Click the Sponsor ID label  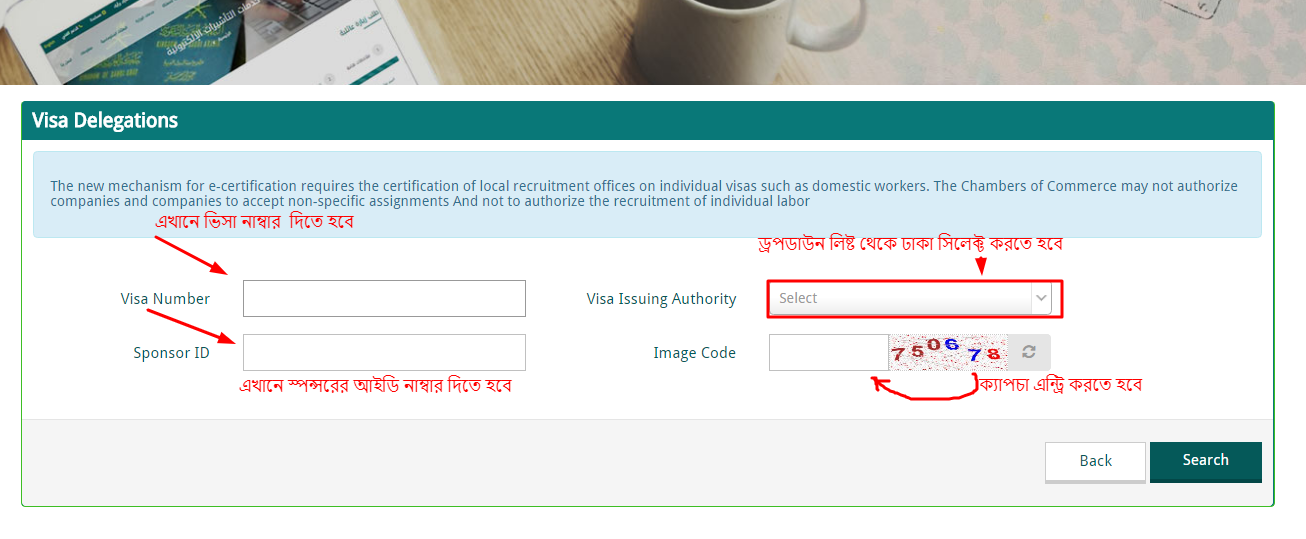pyautogui.click(x=171, y=353)
